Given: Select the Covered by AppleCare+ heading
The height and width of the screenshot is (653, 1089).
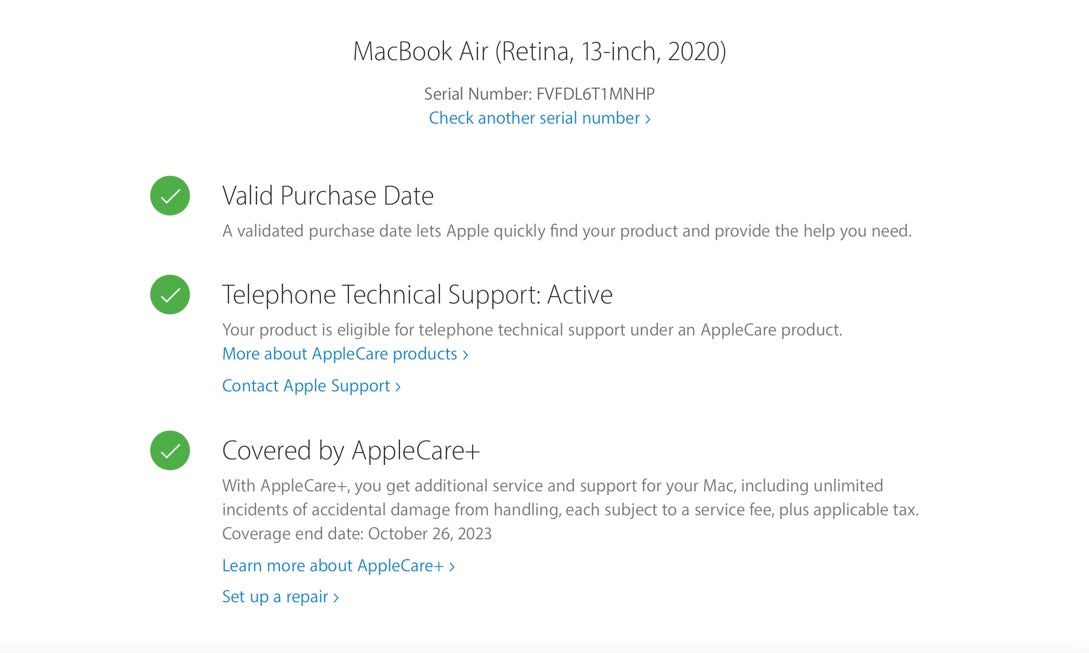Looking at the screenshot, I should pos(351,451).
